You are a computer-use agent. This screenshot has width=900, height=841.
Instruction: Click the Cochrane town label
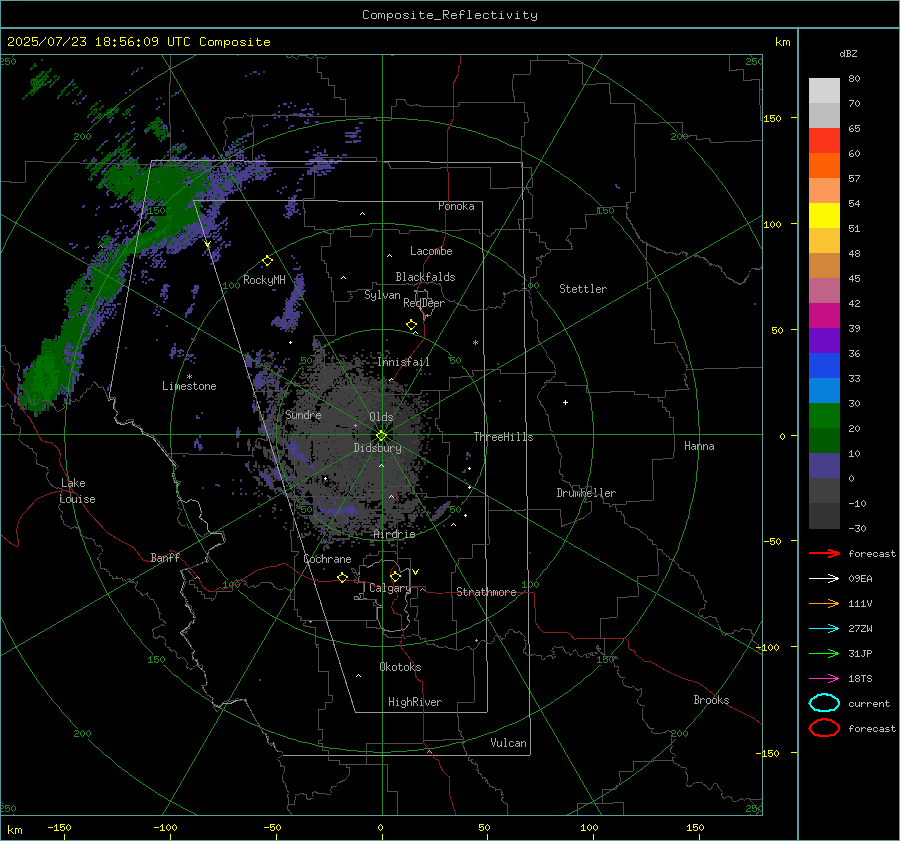[x=327, y=559]
